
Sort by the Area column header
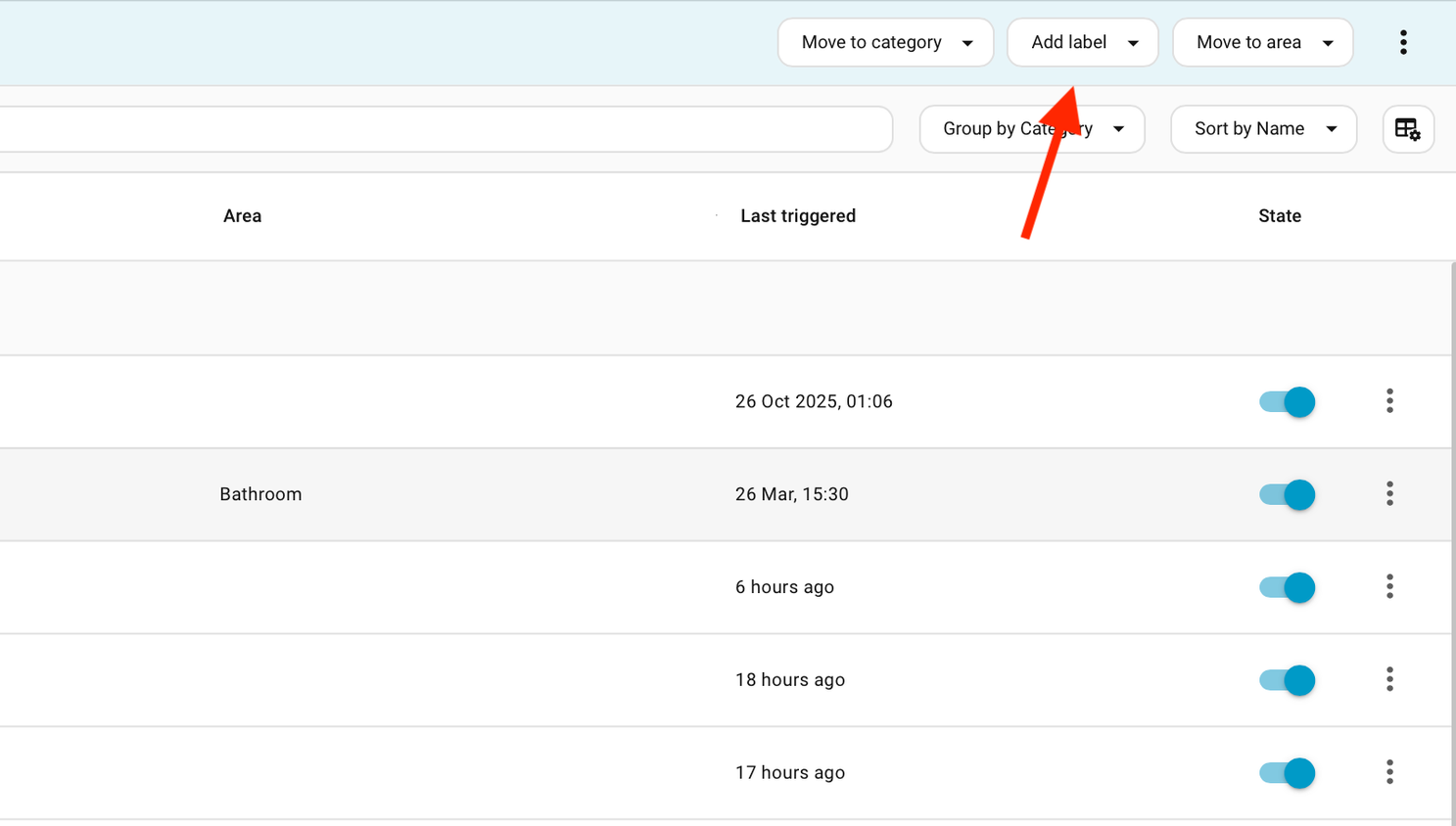242,216
